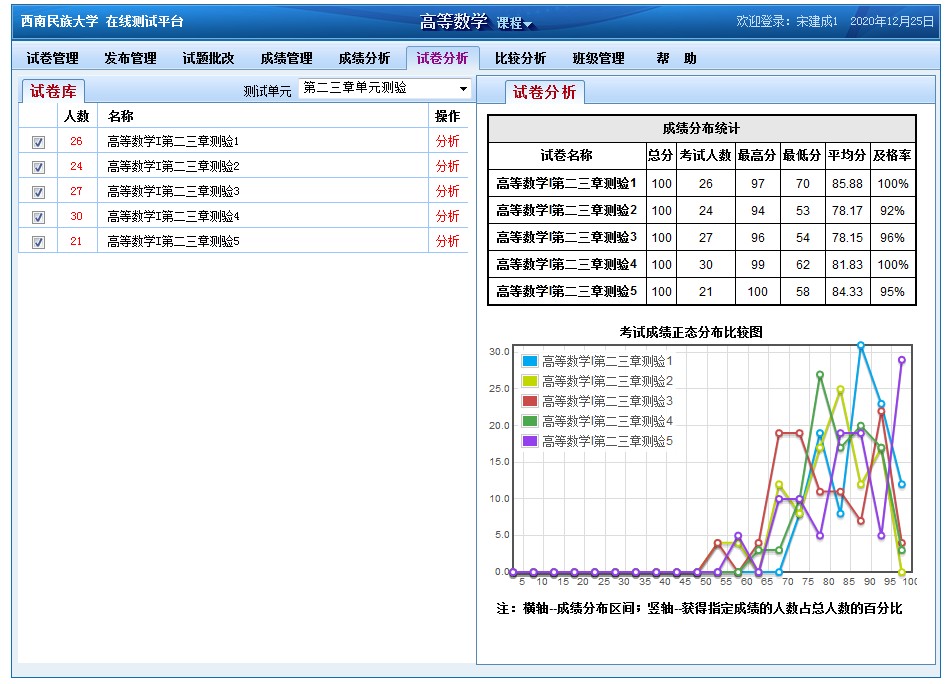The image size is (950, 684).
Task: Click blue legend swatch for 测验1
Action: click(x=530, y=361)
